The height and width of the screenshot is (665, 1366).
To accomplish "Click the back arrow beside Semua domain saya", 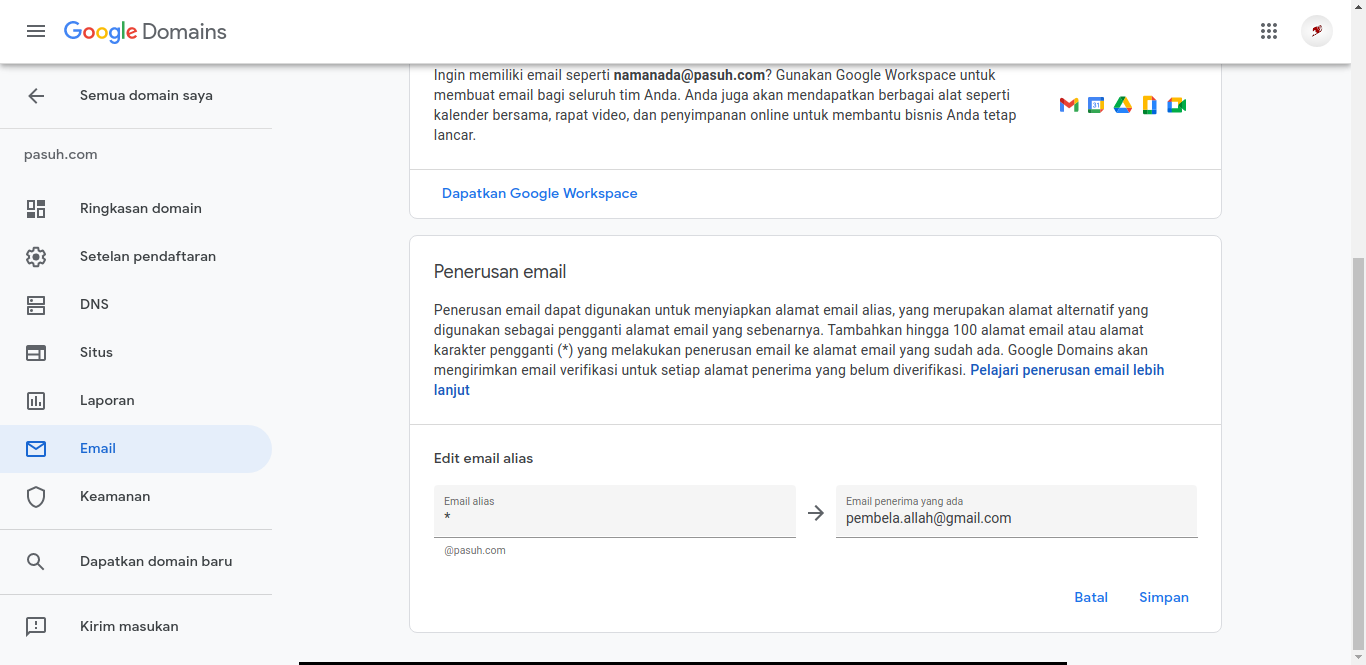I will (36, 96).
